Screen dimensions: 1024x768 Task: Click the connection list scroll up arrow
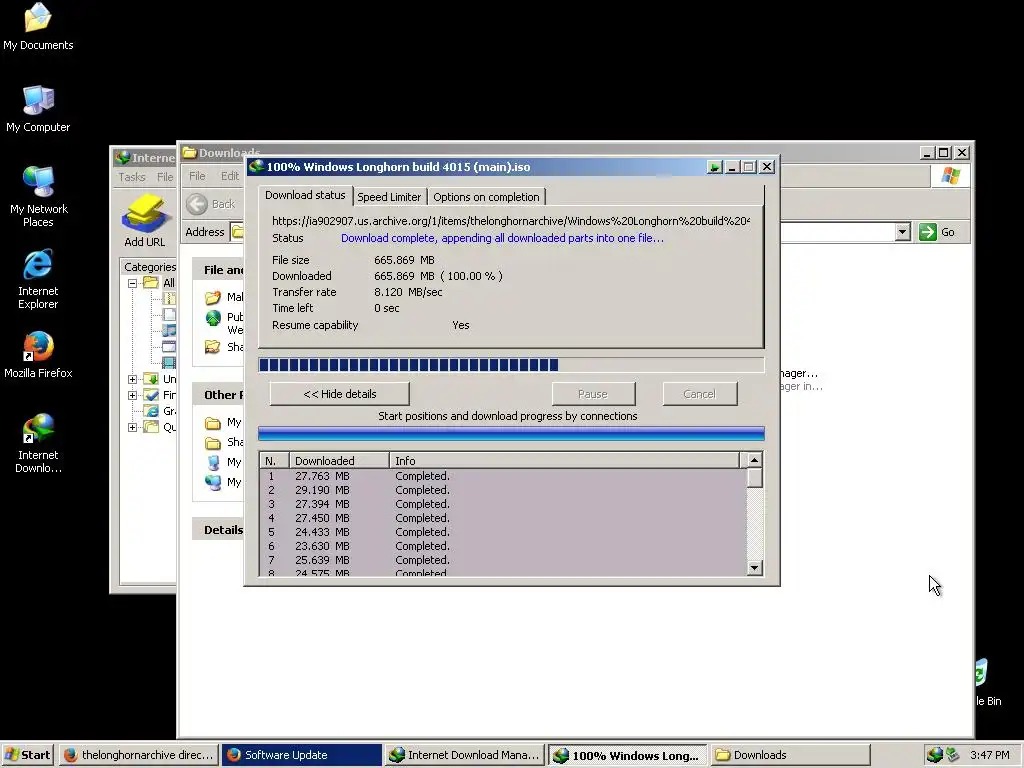pyautogui.click(x=754, y=460)
